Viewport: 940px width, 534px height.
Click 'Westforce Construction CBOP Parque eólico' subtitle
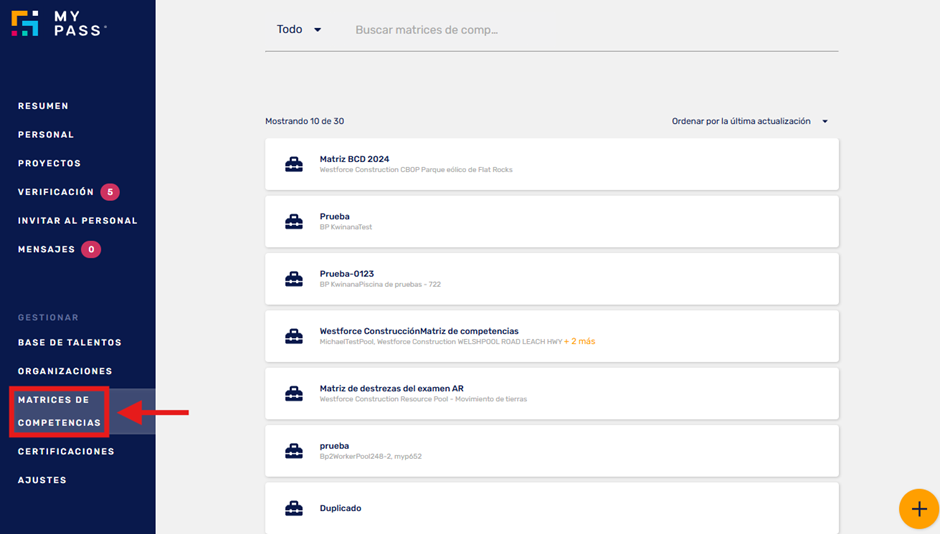click(416, 170)
